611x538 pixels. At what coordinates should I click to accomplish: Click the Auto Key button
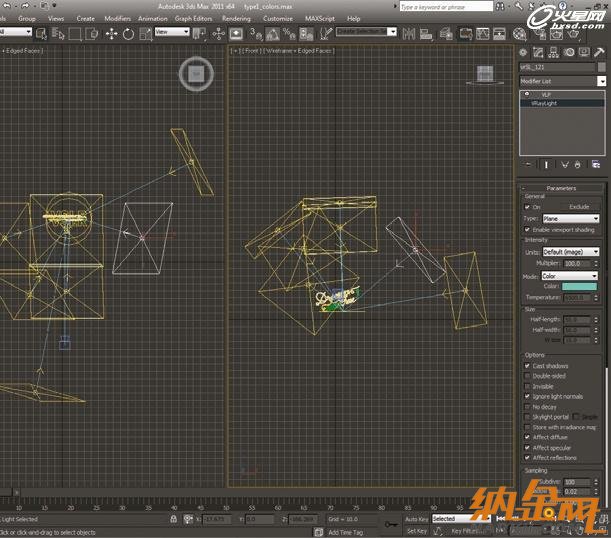[x=417, y=519]
